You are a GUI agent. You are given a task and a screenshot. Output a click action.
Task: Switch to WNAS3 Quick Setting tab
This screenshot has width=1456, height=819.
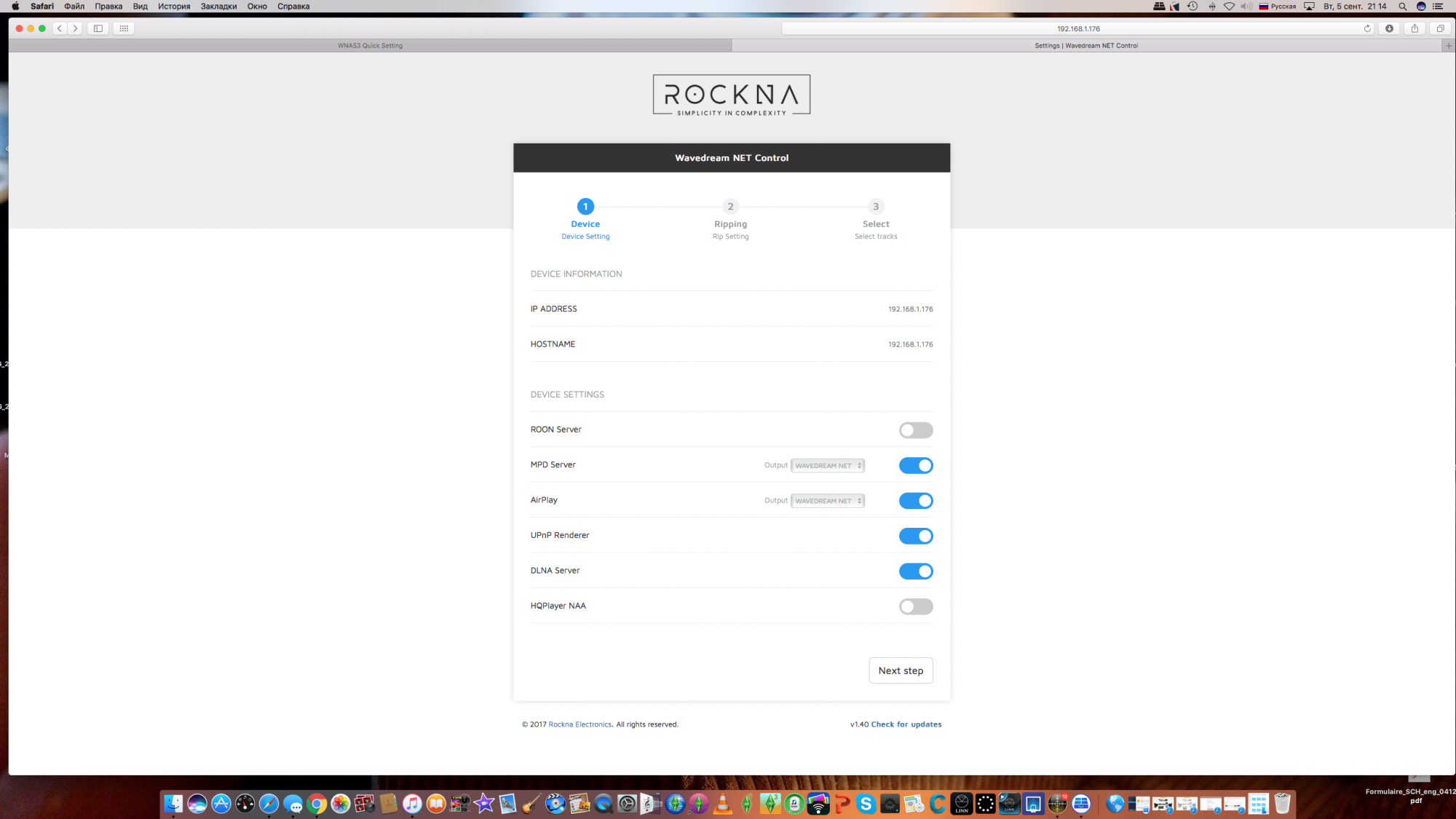coord(370,45)
